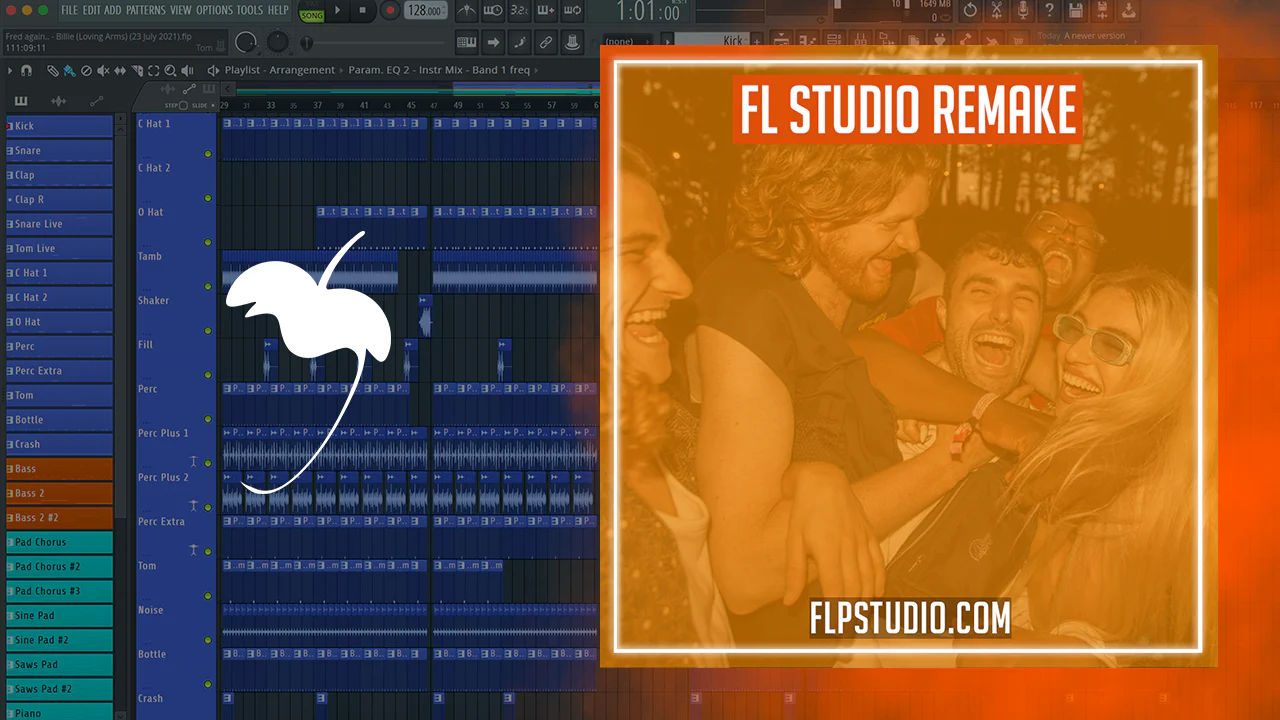The height and width of the screenshot is (720, 1280).
Task: Select the Clap R pattern in picker
Action: [59, 200]
